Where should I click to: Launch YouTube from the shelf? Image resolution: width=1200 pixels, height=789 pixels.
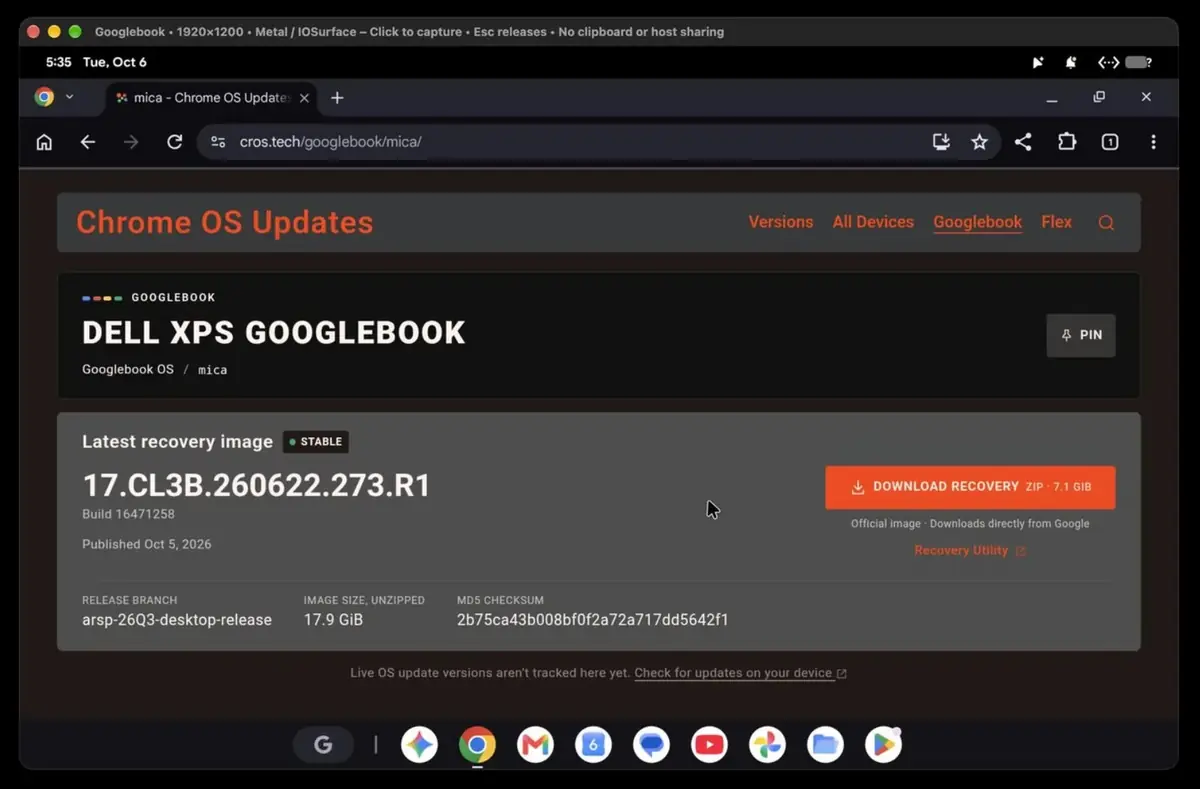pos(710,744)
